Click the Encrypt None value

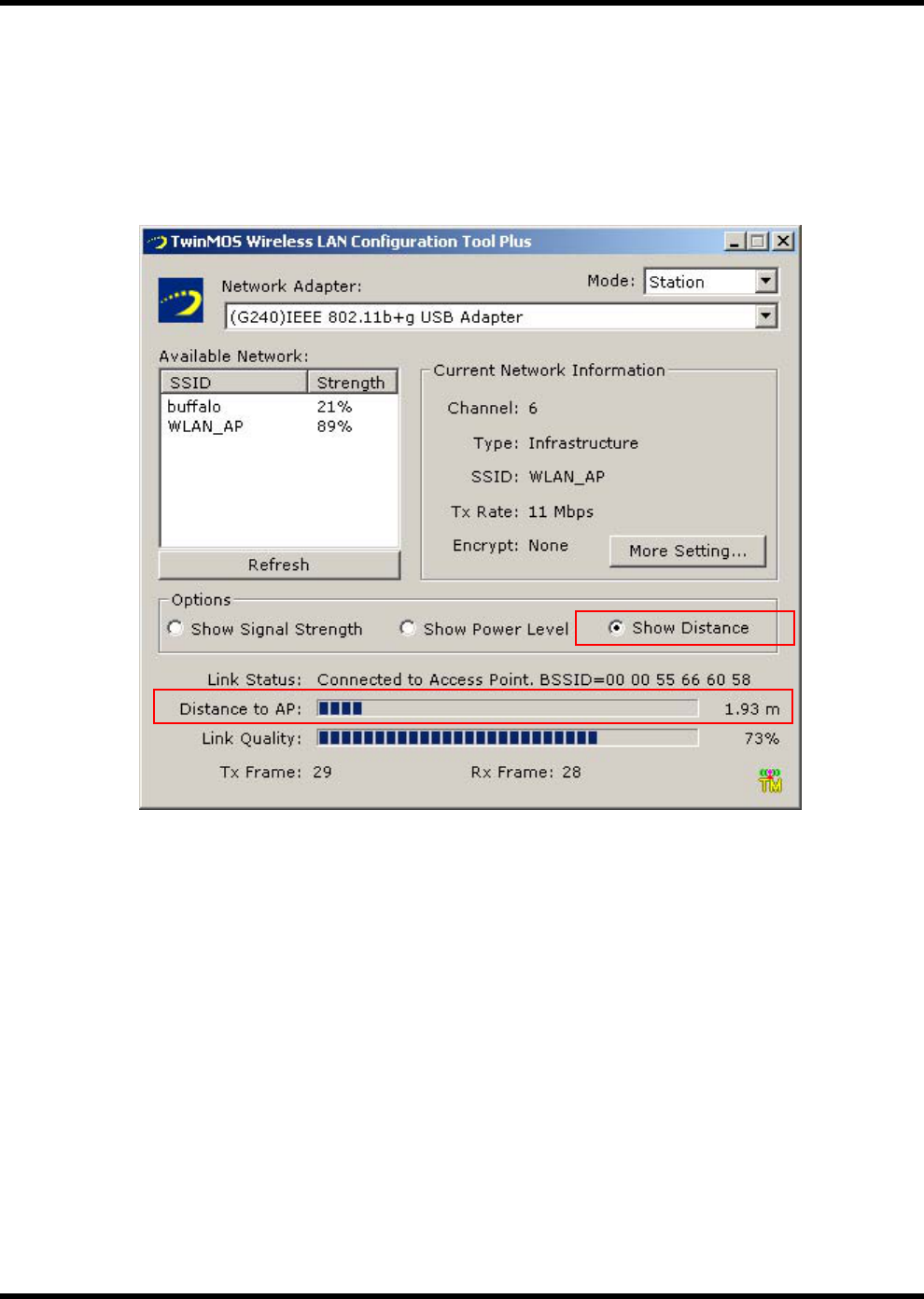(x=548, y=546)
